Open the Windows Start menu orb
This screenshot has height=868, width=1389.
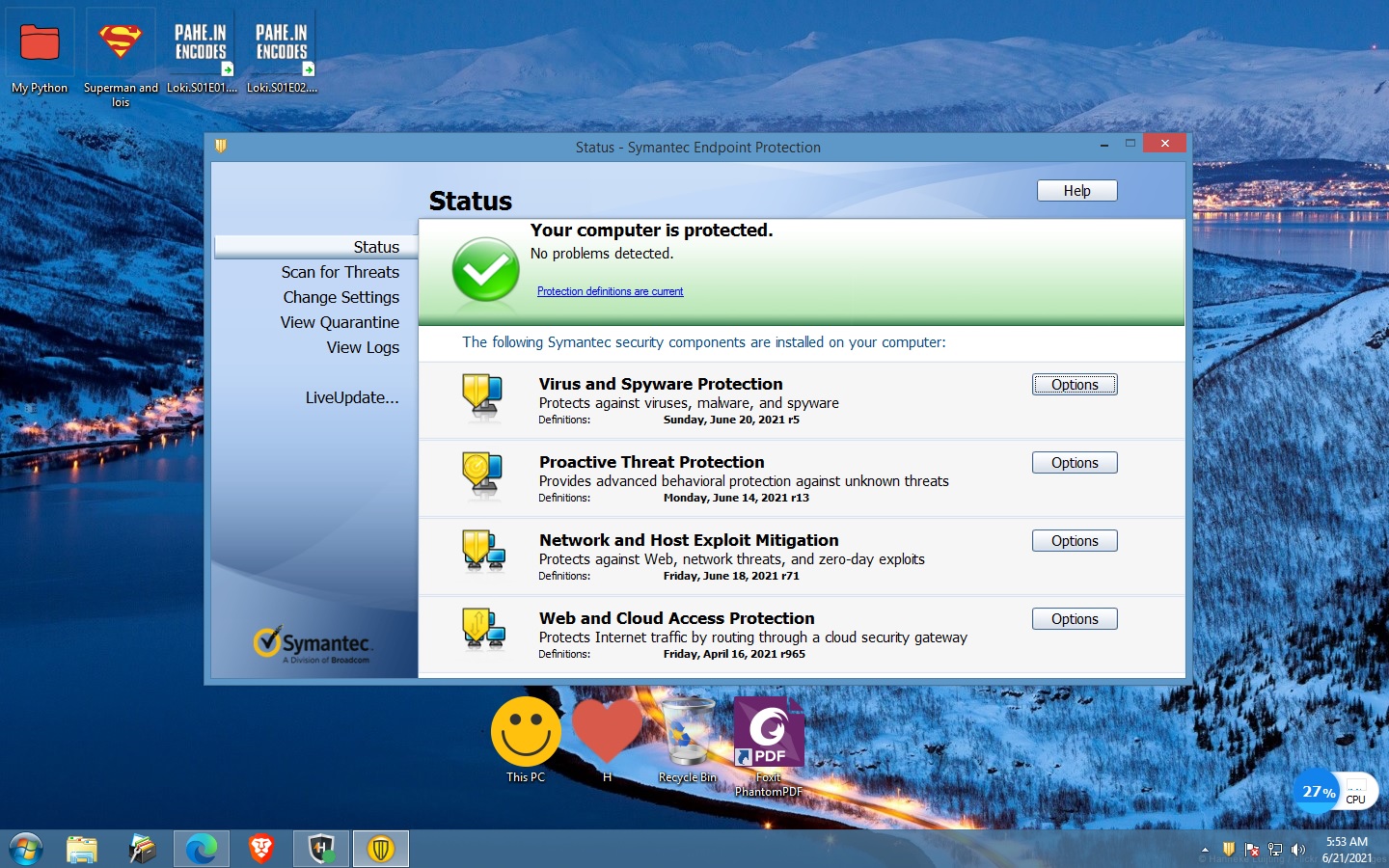click(x=26, y=850)
